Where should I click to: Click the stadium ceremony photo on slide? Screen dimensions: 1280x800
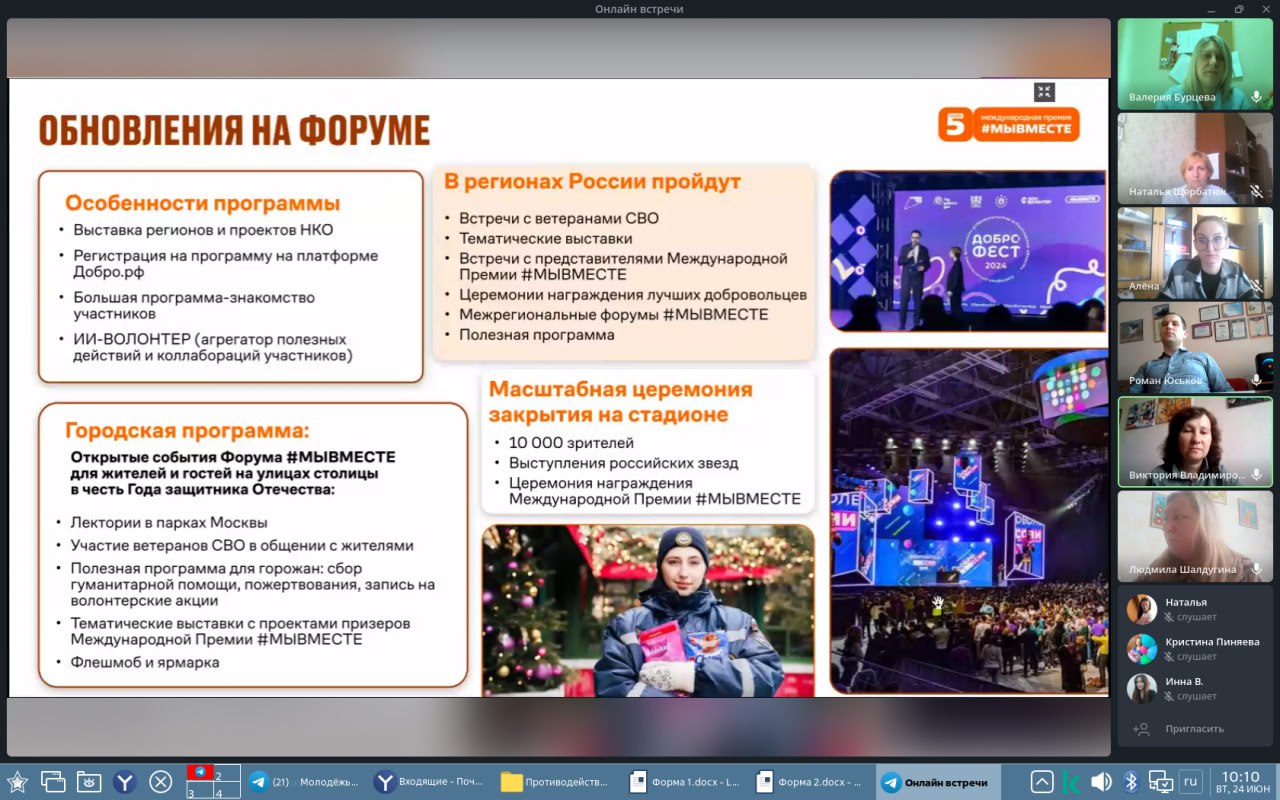[969, 521]
